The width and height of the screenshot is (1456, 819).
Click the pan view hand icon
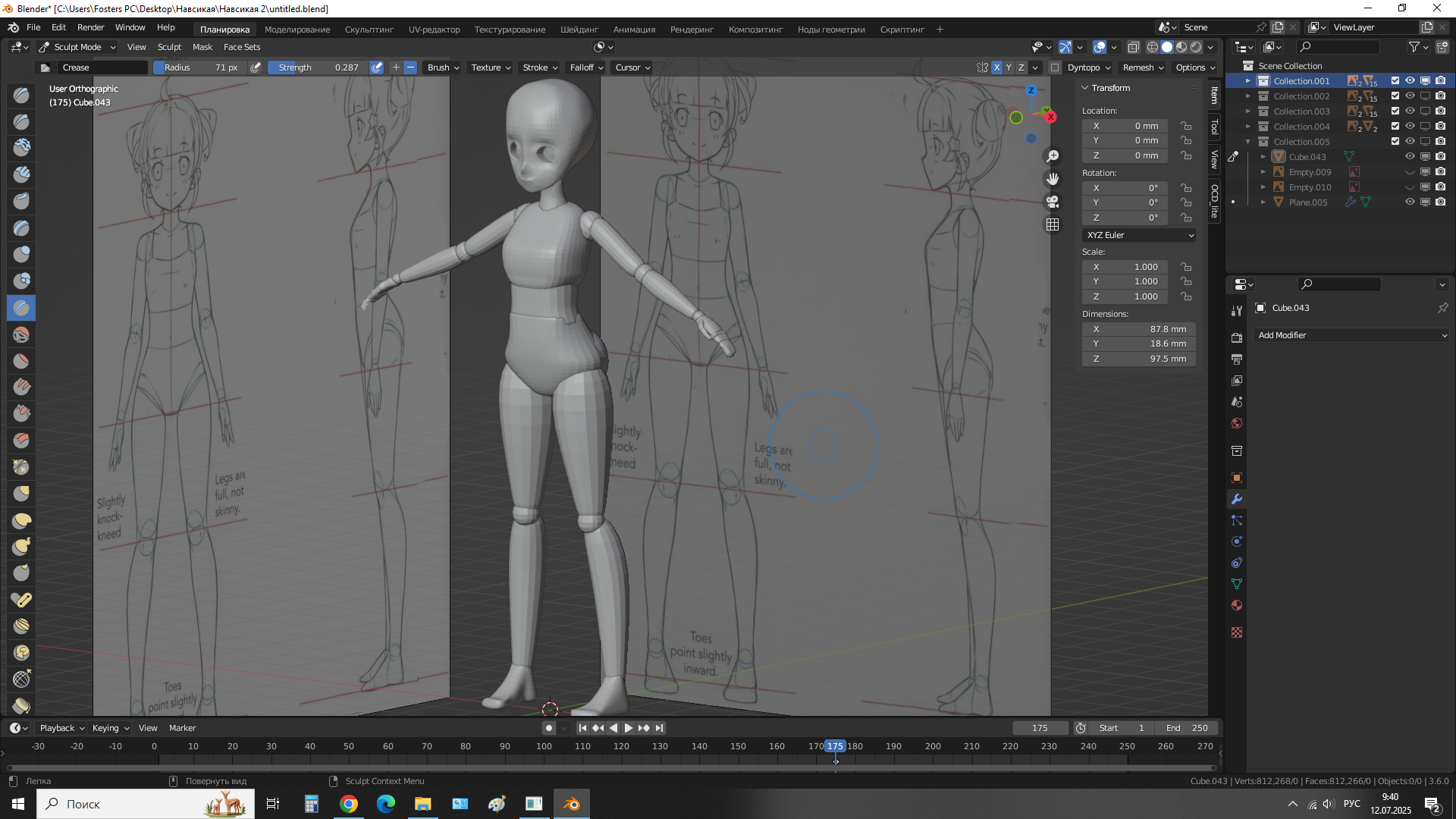coord(1053,179)
